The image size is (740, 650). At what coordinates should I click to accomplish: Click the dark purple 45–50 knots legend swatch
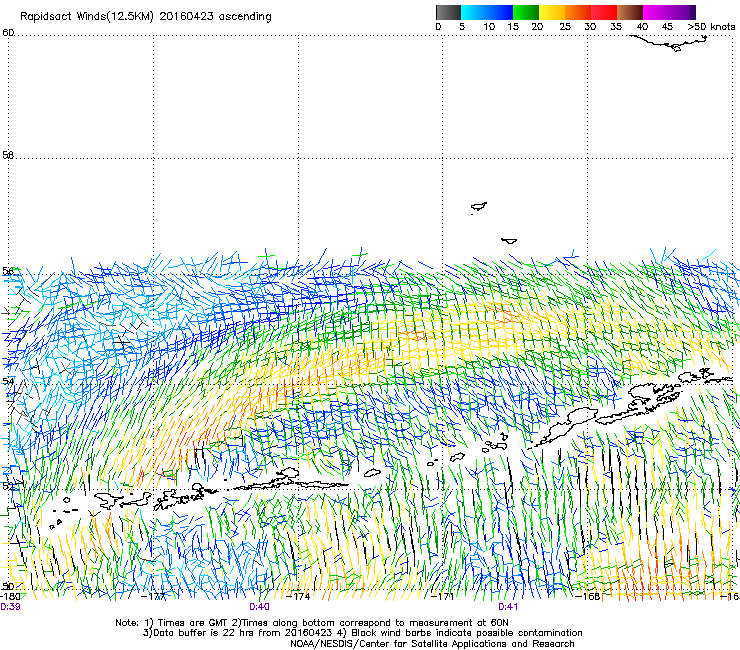[682, 12]
